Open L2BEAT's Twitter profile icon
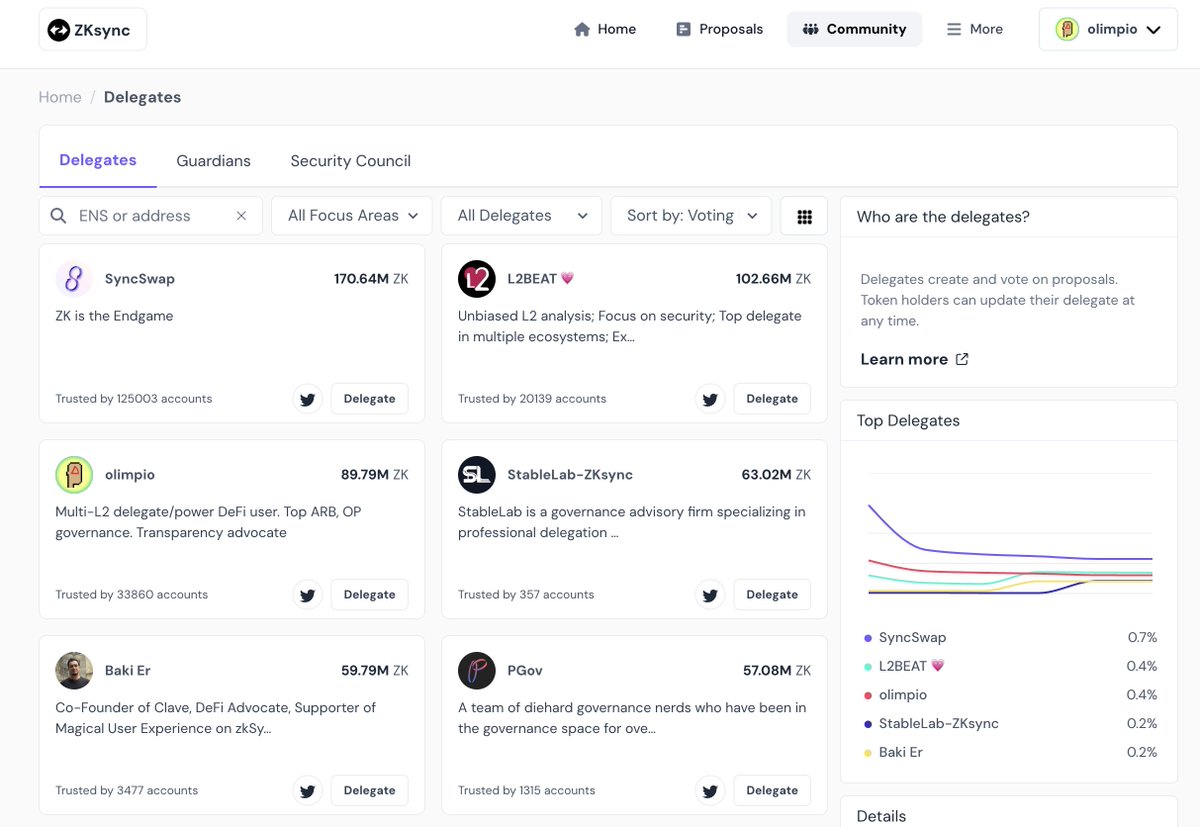The image size is (1200, 827). [x=710, y=399]
